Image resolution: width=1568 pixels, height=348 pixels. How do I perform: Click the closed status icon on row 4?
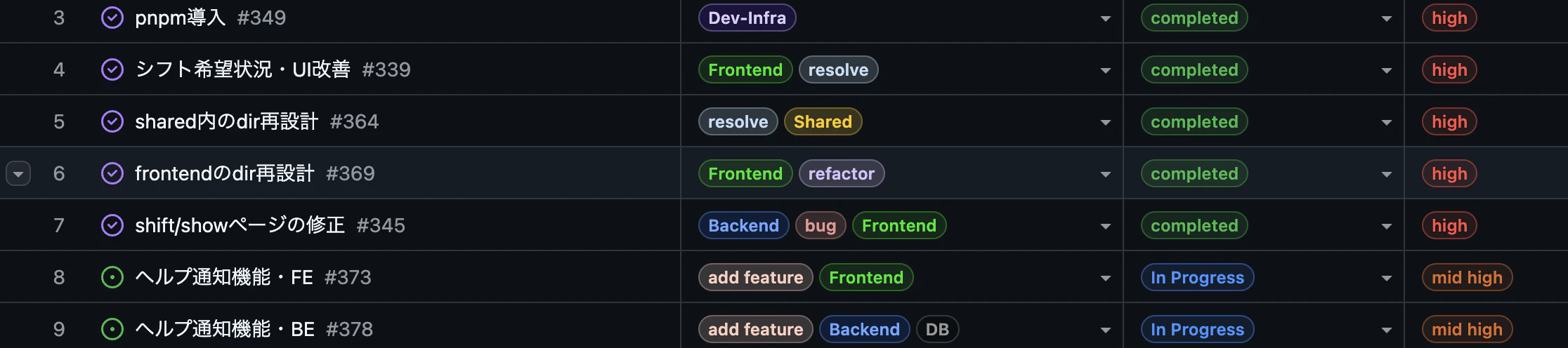click(x=112, y=69)
